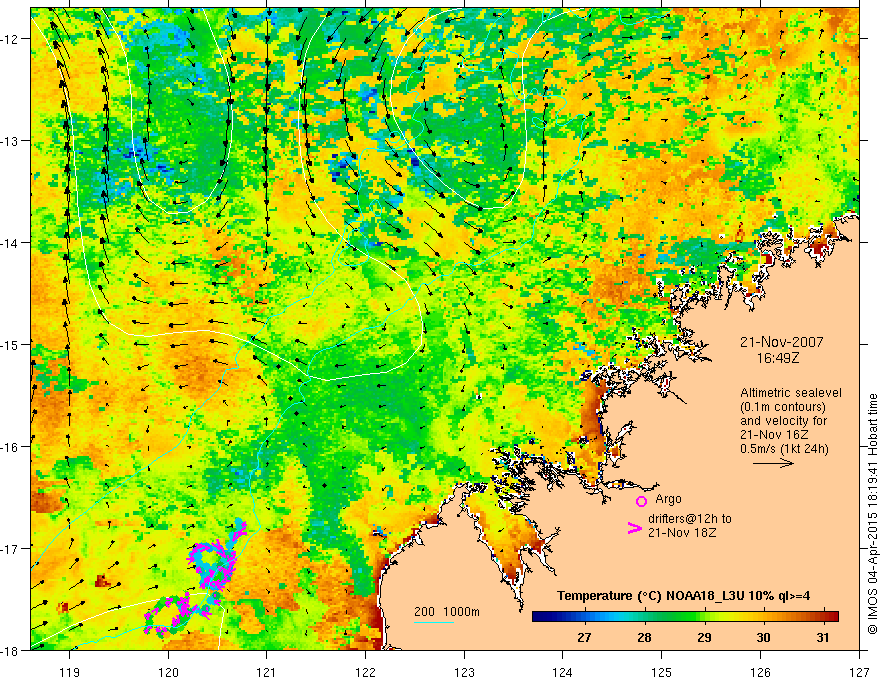
Task: Click latitude axis label -17
Action: tap(11, 548)
